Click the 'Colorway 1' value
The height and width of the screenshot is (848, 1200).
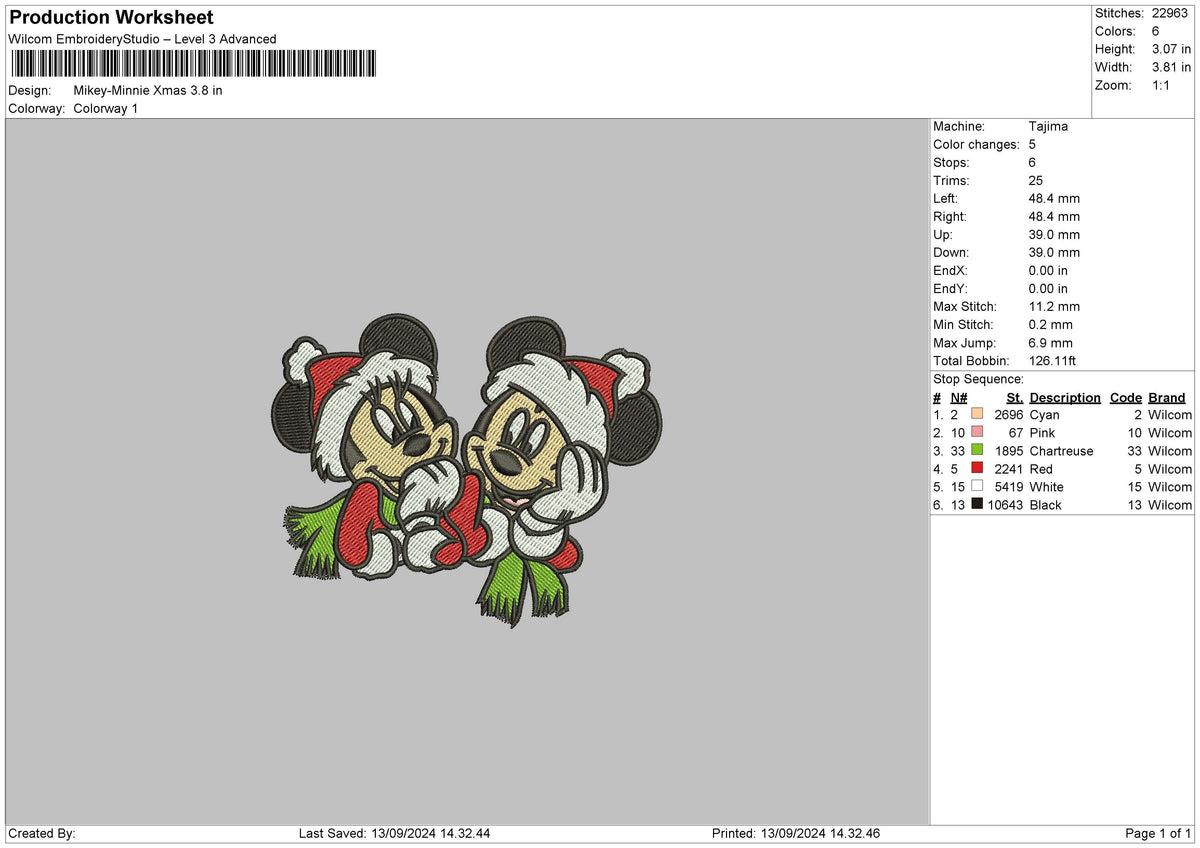pyautogui.click(x=106, y=108)
